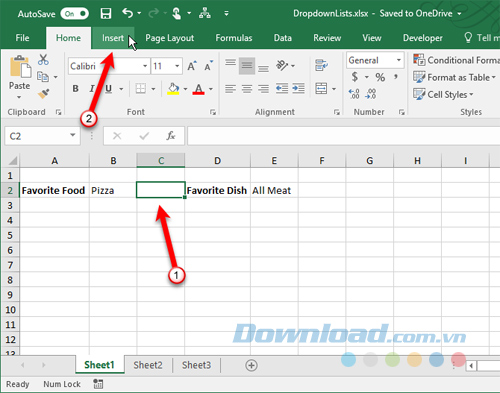Click the Increase Indent icon
500x393 pixels.
pos(298,89)
